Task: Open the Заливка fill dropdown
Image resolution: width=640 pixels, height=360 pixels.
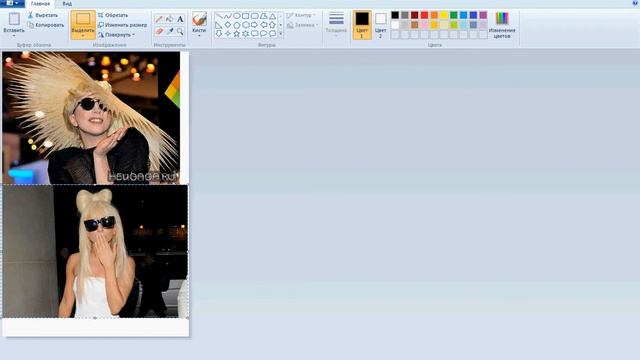Action: point(302,25)
